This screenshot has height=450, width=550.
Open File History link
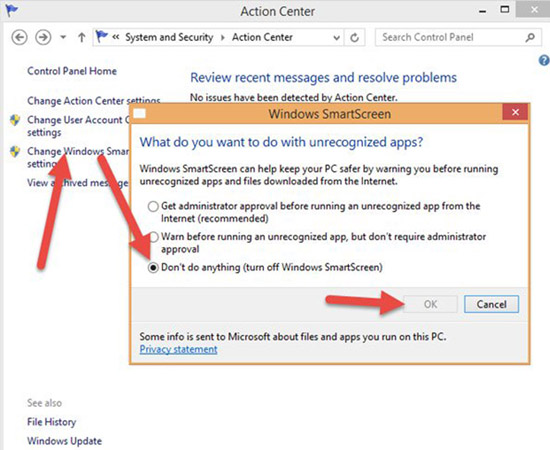tap(52, 422)
